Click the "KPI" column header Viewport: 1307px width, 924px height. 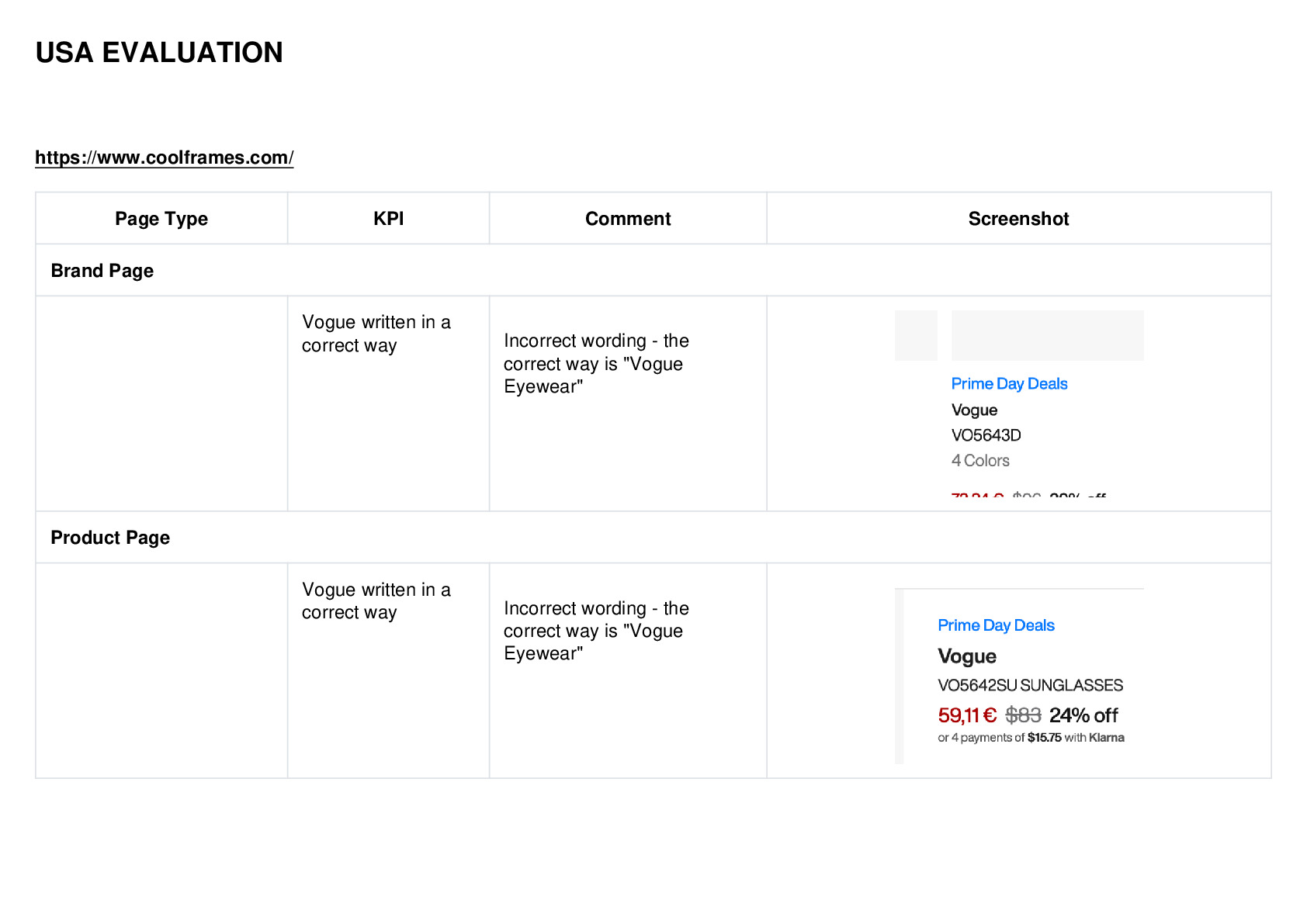tap(389, 219)
